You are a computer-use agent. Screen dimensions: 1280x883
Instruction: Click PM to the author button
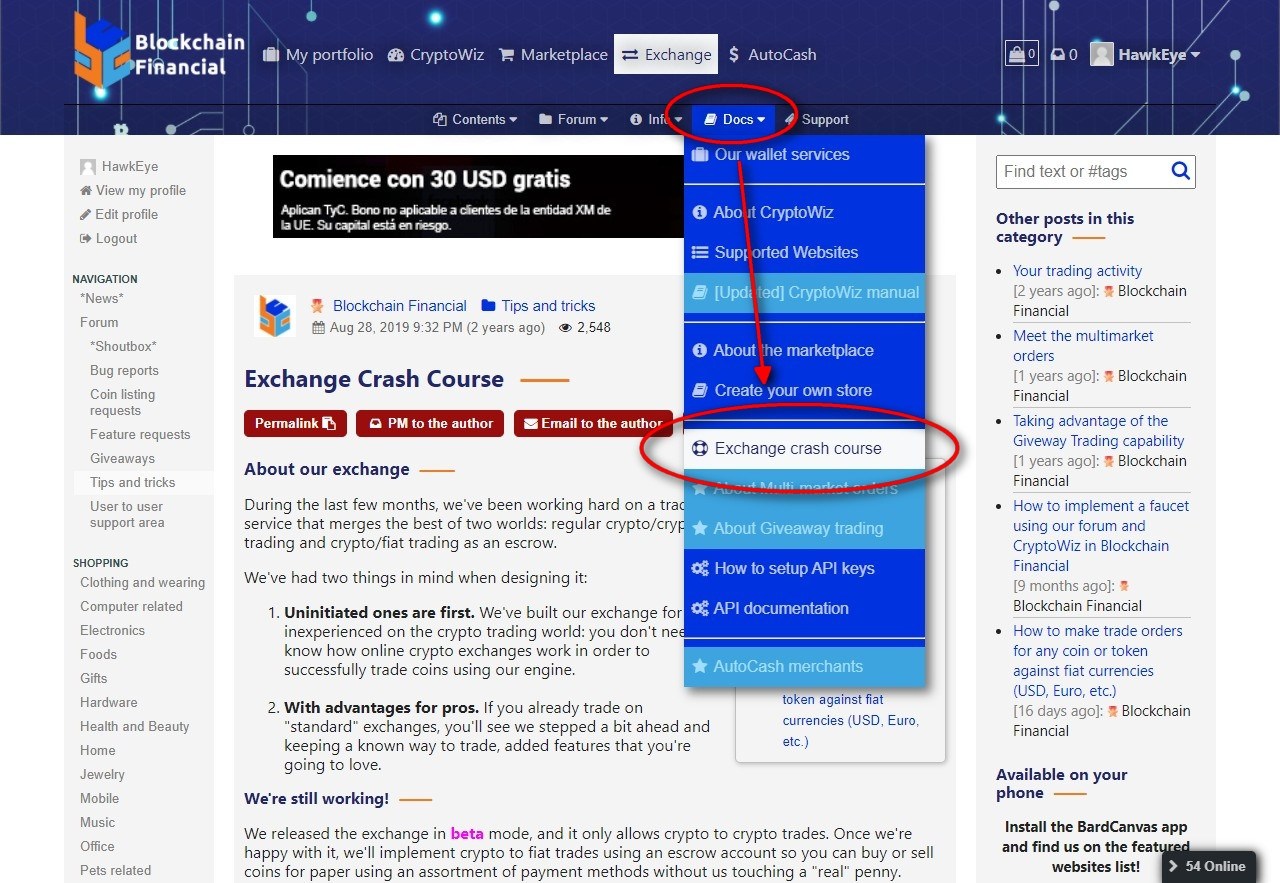(x=431, y=423)
